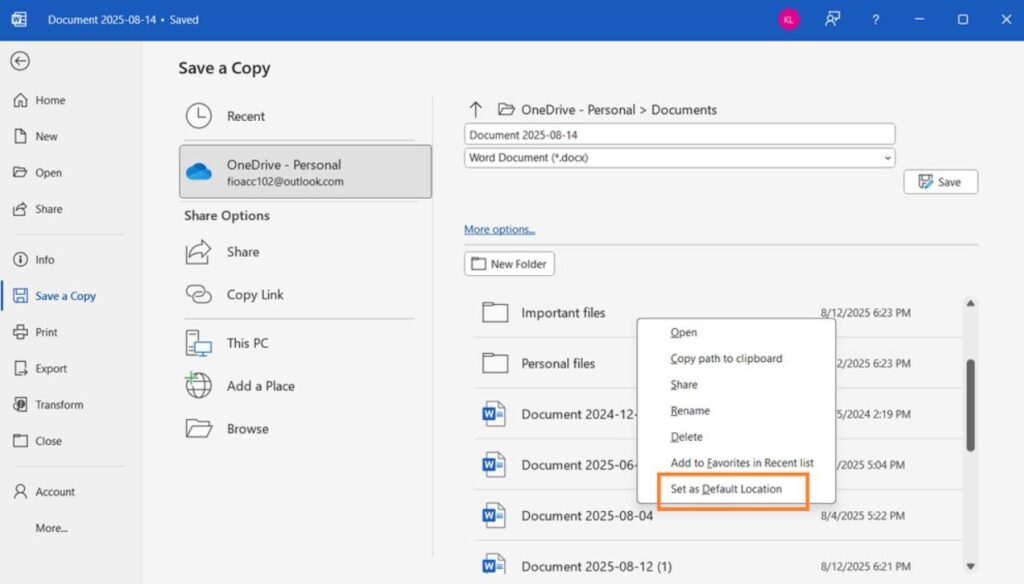Click the folder icon beside Important files
Image resolution: width=1024 pixels, height=584 pixels.
click(x=495, y=312)
